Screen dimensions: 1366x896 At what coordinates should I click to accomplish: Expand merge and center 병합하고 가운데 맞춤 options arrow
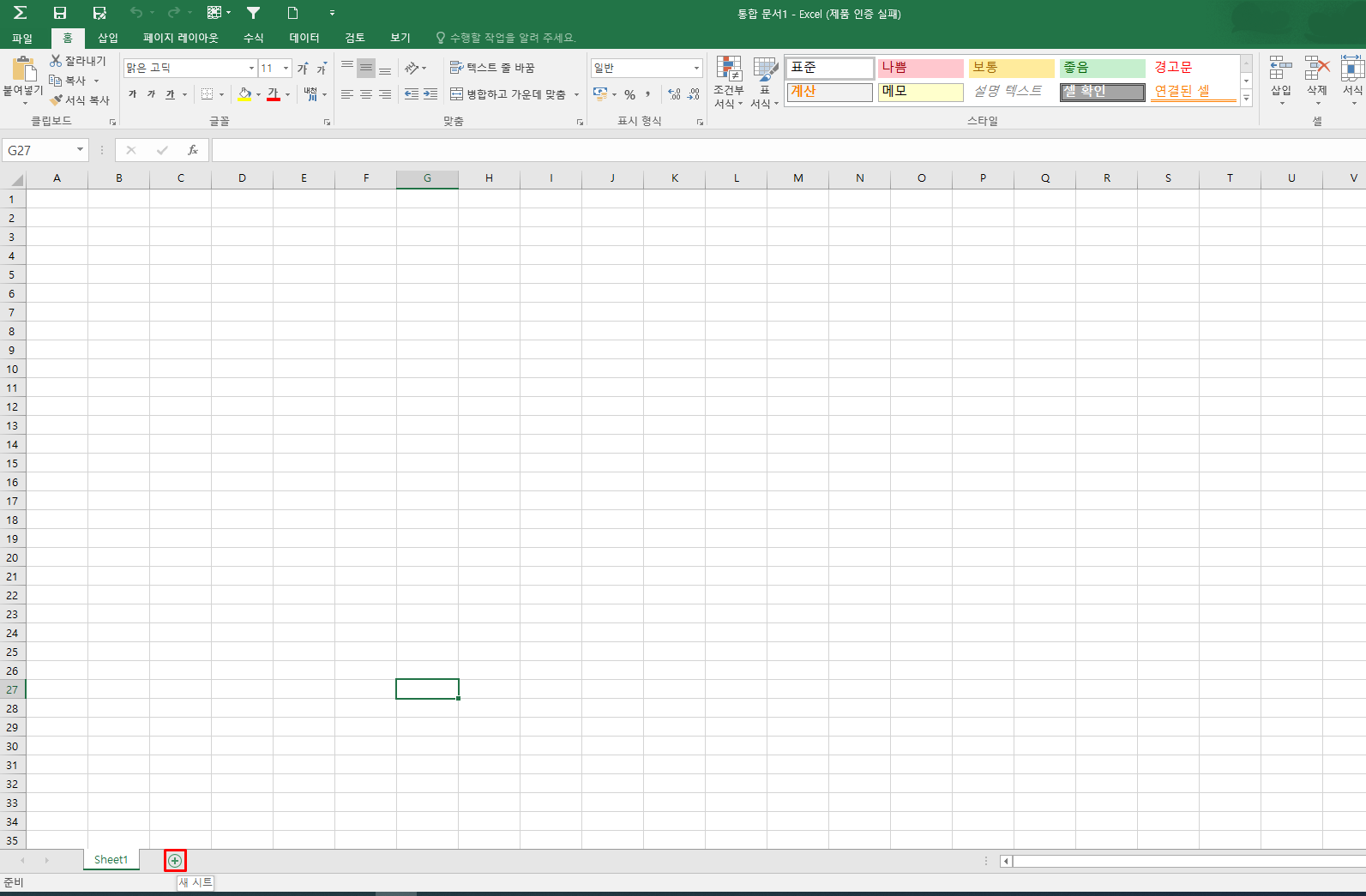click(576, 94)
